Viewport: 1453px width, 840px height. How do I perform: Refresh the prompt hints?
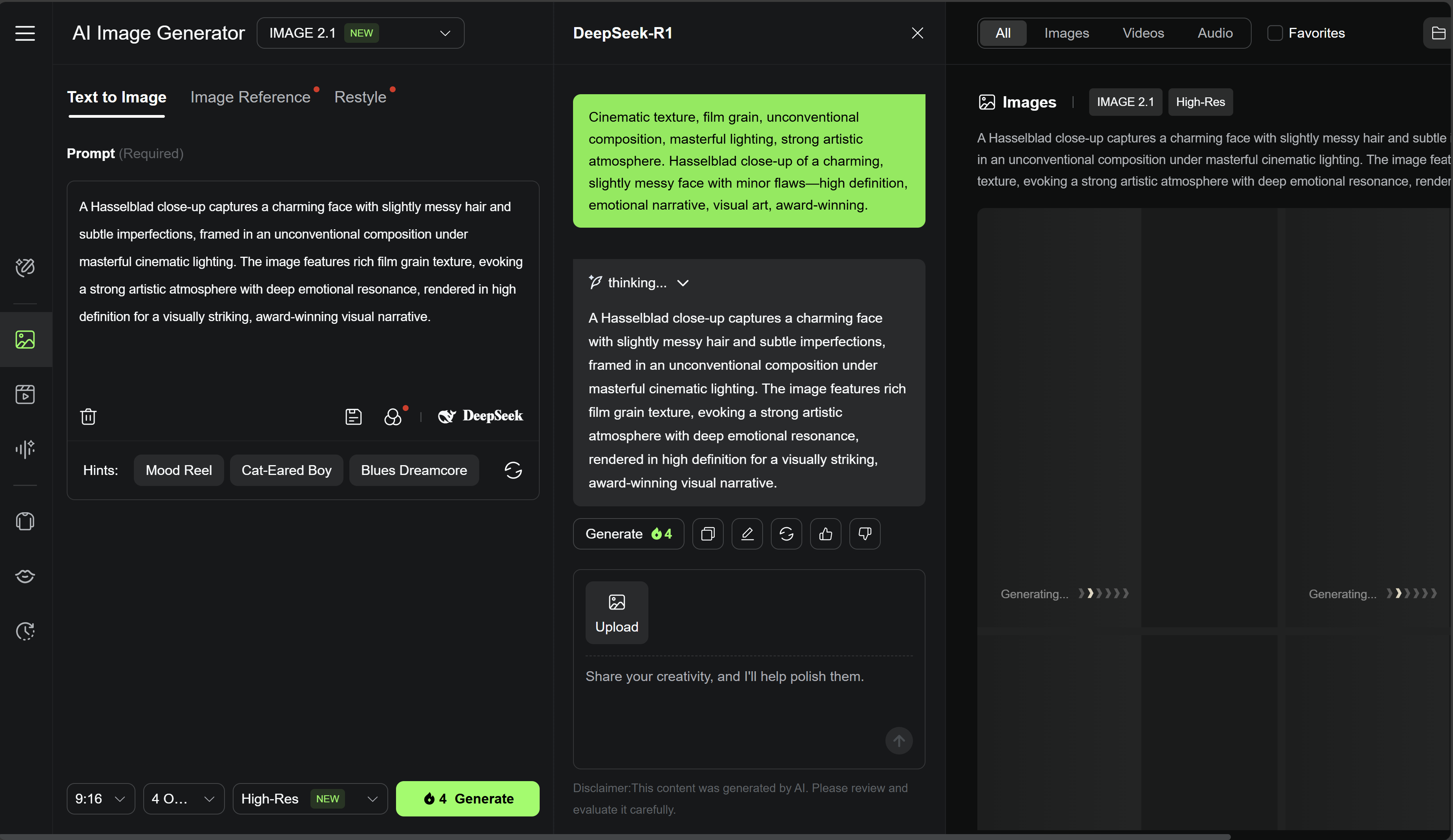coord(513,471)
